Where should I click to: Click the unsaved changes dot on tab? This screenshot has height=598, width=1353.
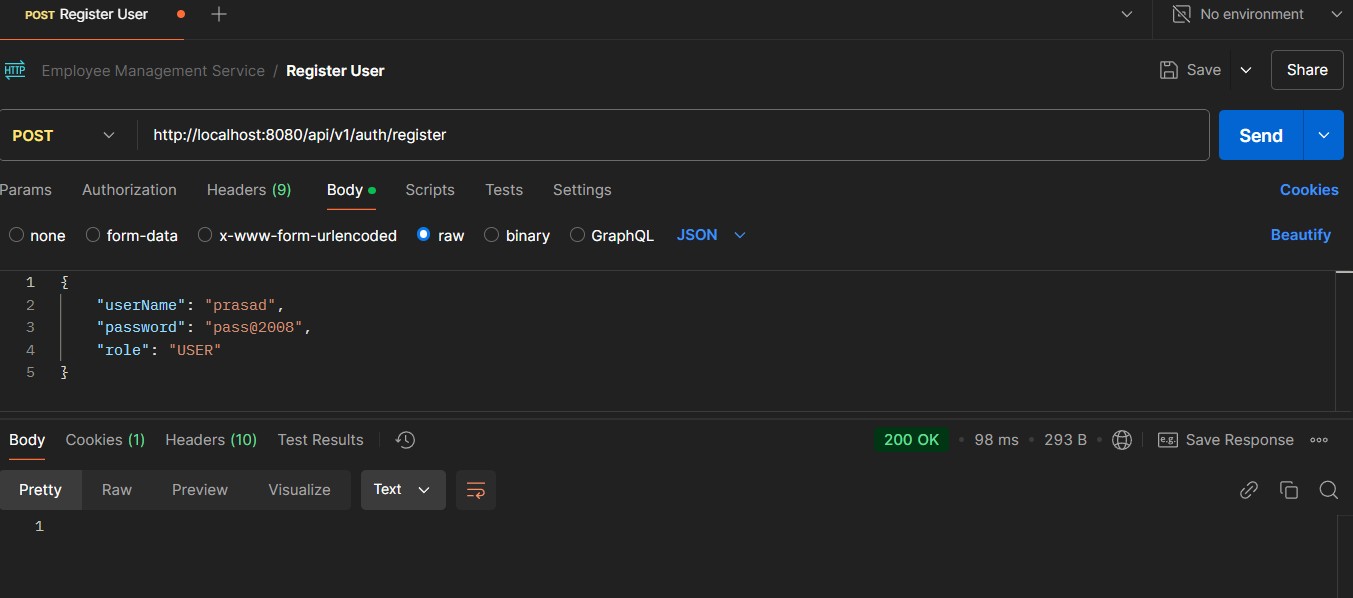180,14
